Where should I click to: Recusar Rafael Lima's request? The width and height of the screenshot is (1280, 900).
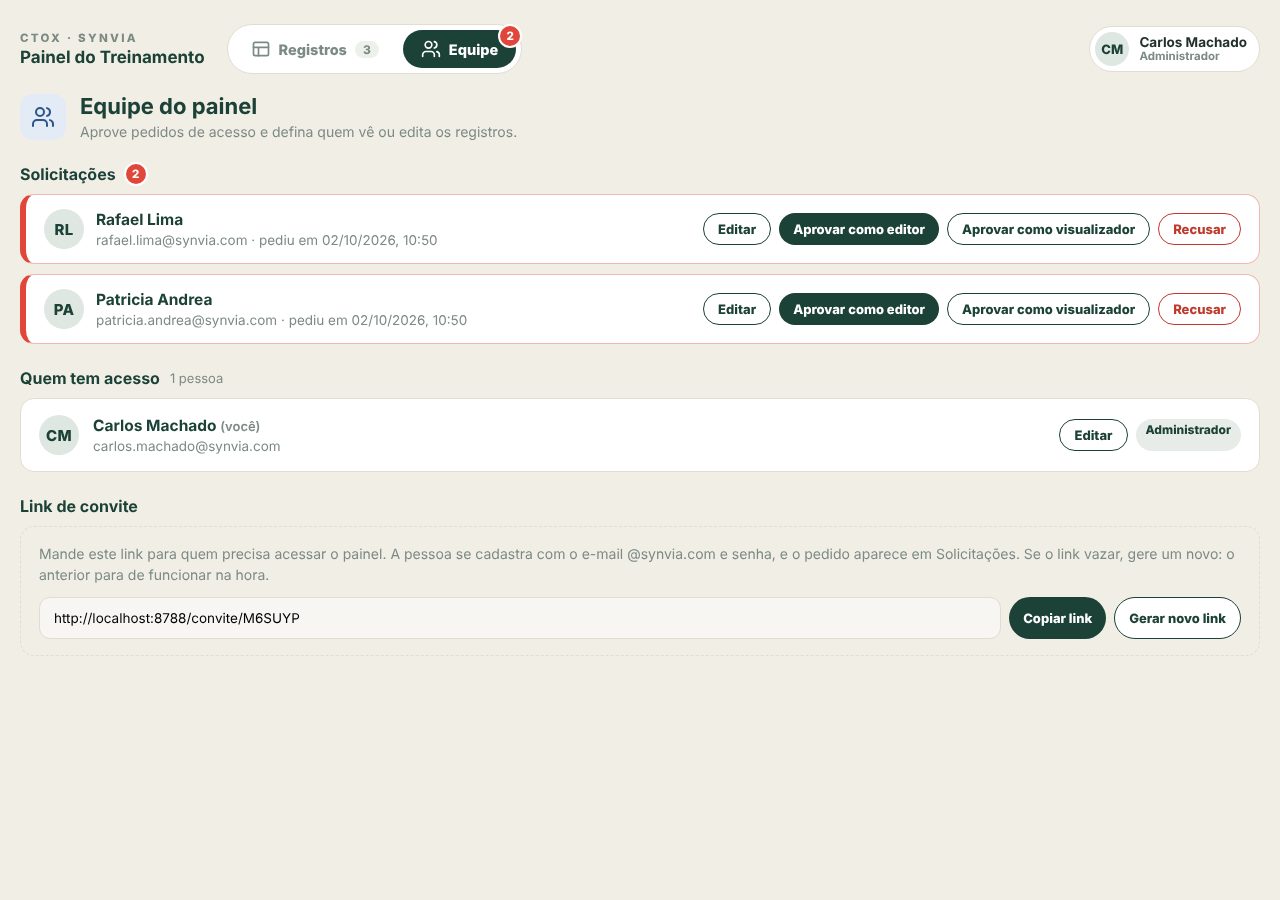(x=1199, y=229)
